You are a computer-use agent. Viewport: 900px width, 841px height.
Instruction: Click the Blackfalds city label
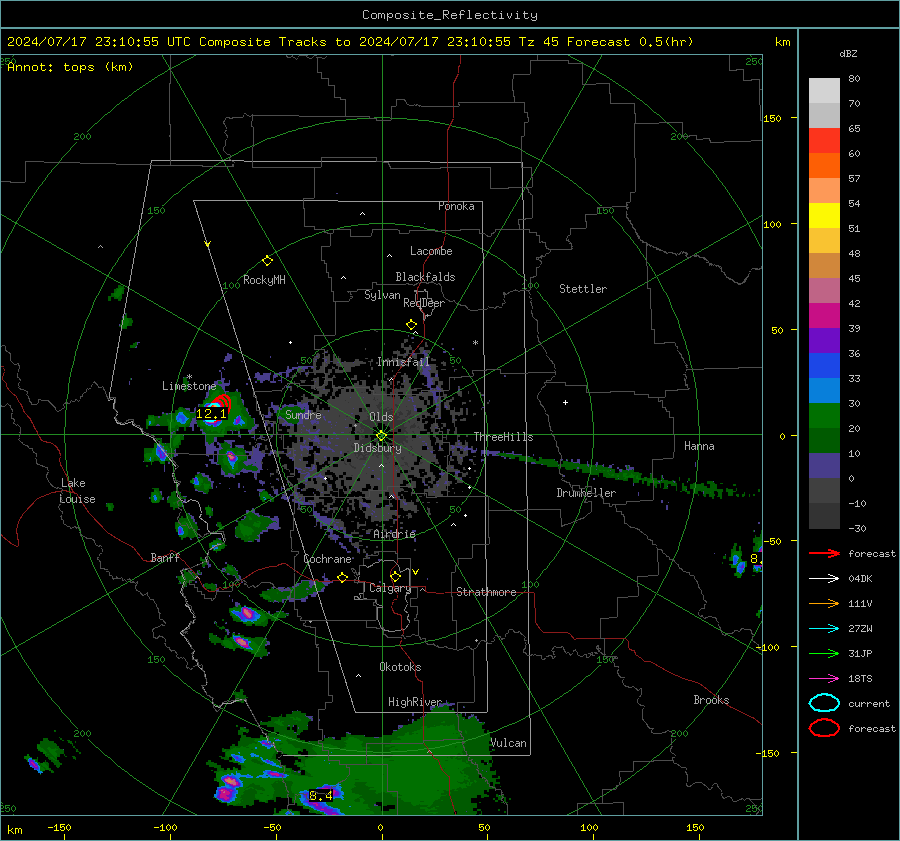click(425, 277)
